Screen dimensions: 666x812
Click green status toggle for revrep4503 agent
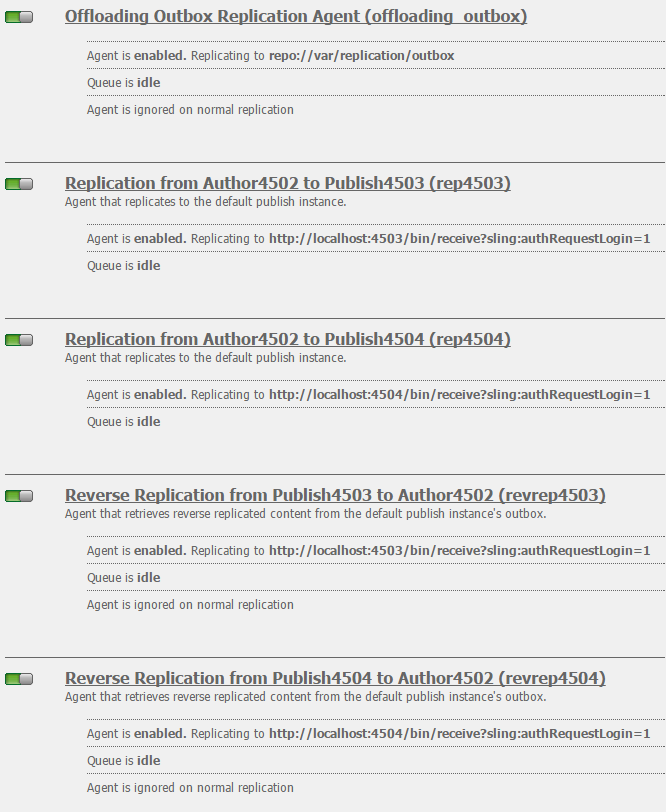[19, 496]
